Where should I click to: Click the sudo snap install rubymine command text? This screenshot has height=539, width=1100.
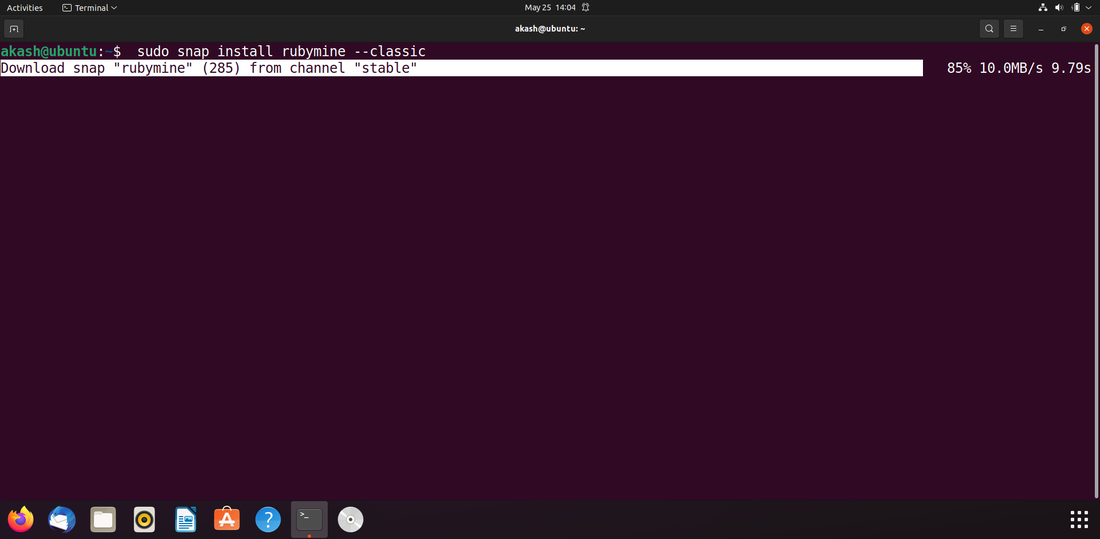pyautogui.click(x=281, y=51)
